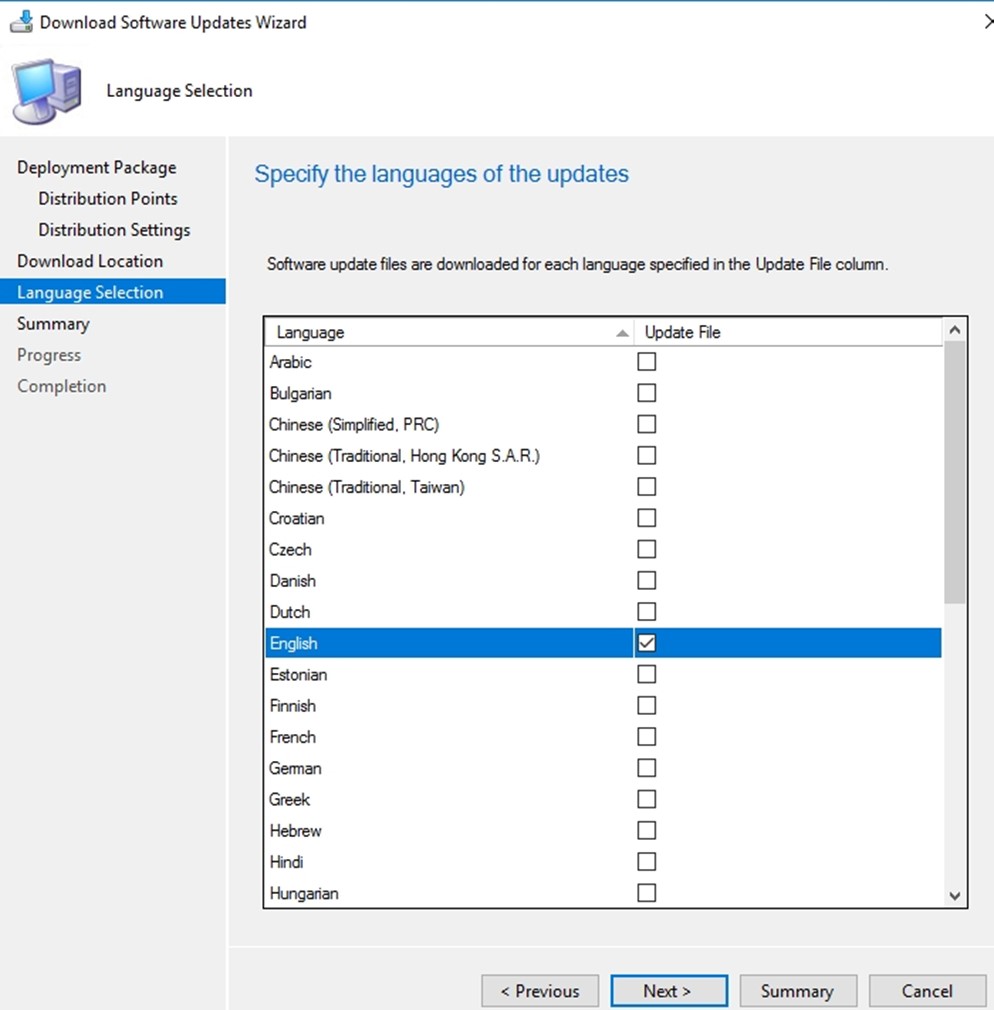The width and height of the screenshot is (994, 1010).
Task: Select the Estonian language row
Action: click(603, 674)
